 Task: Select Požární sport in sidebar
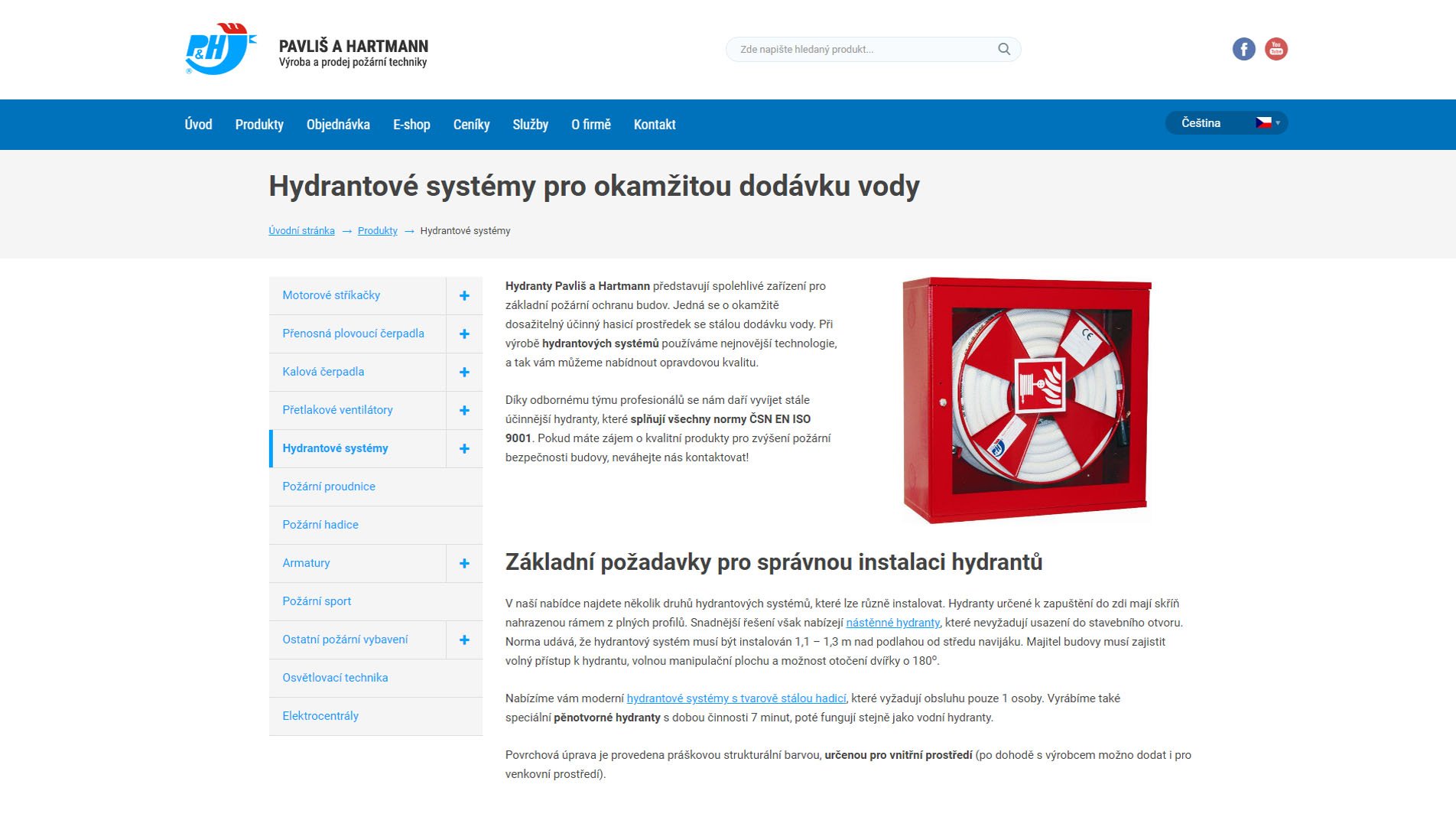pyautogui.click(x=375, y=601)
